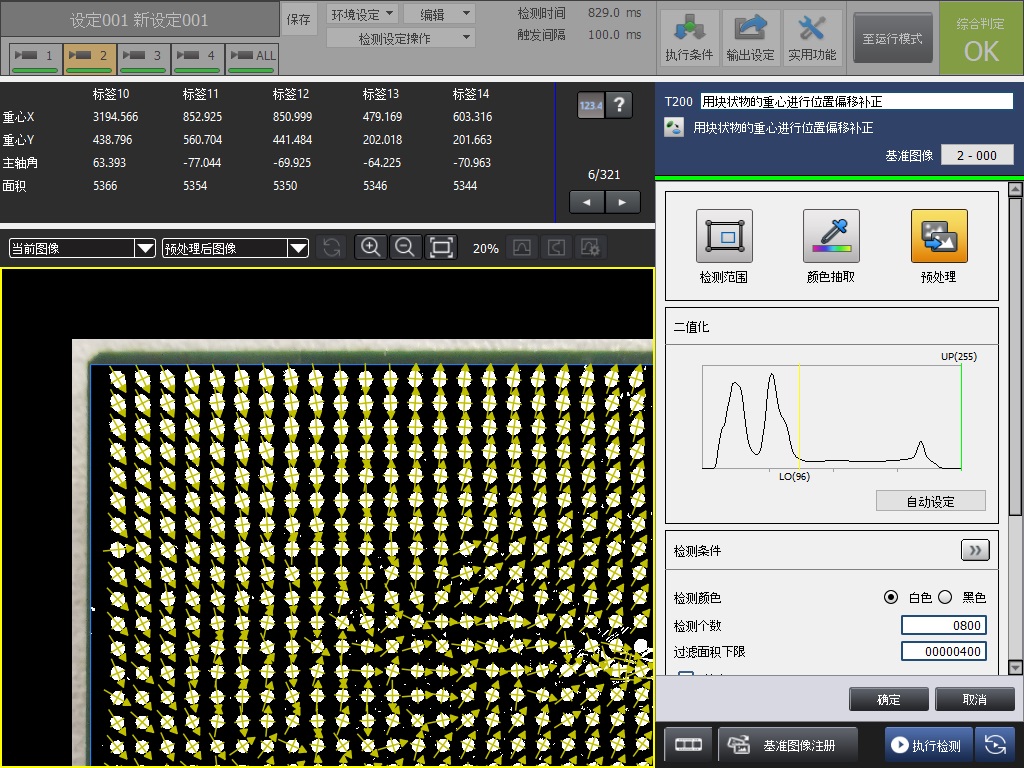Open the 当前图像 image dropdown
This screenshot has width=1024, height=768.
(x=82, y=248)
